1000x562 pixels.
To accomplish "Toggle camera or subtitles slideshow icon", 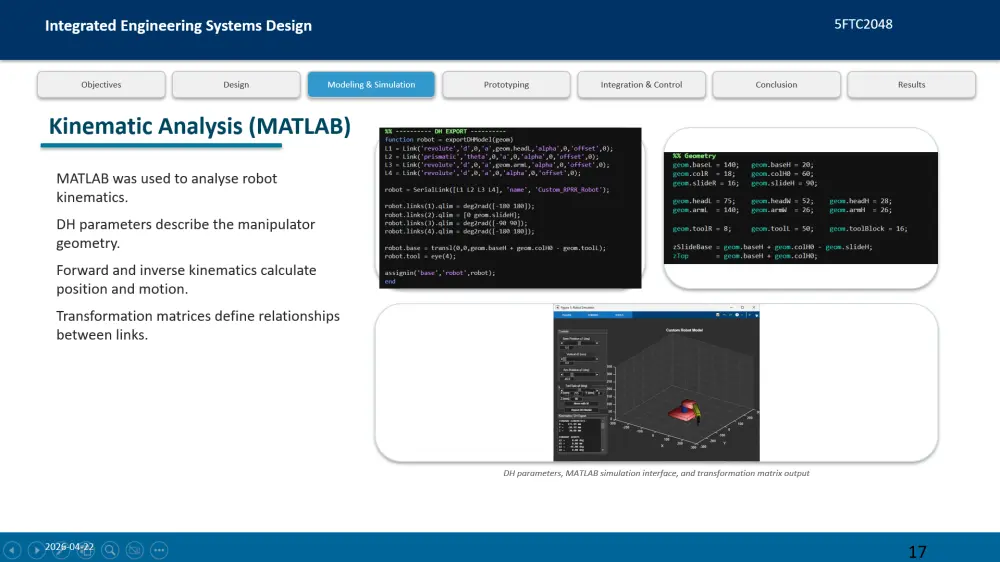I will (x=135, y=549).
